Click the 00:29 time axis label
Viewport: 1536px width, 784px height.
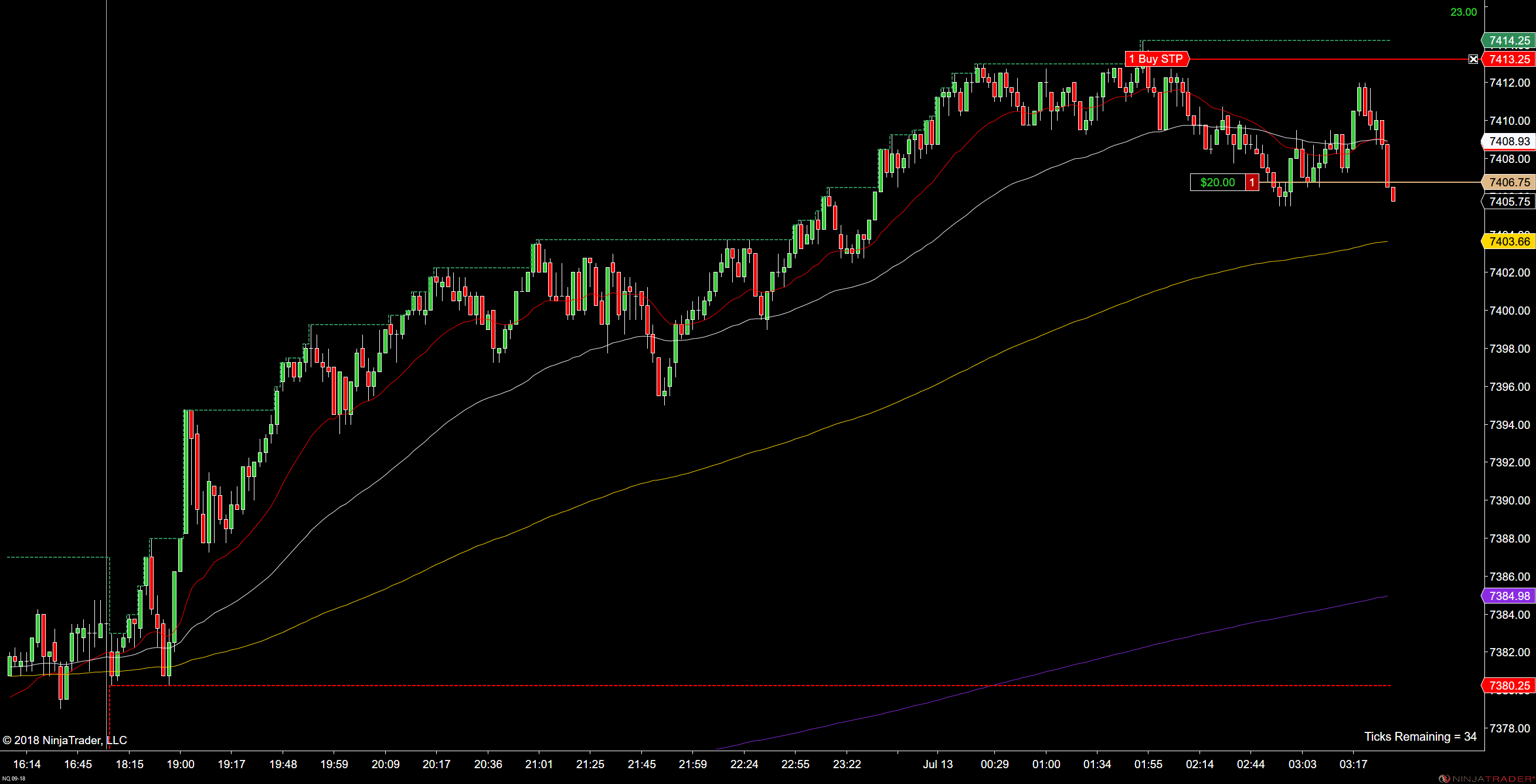tap(994, 763)
